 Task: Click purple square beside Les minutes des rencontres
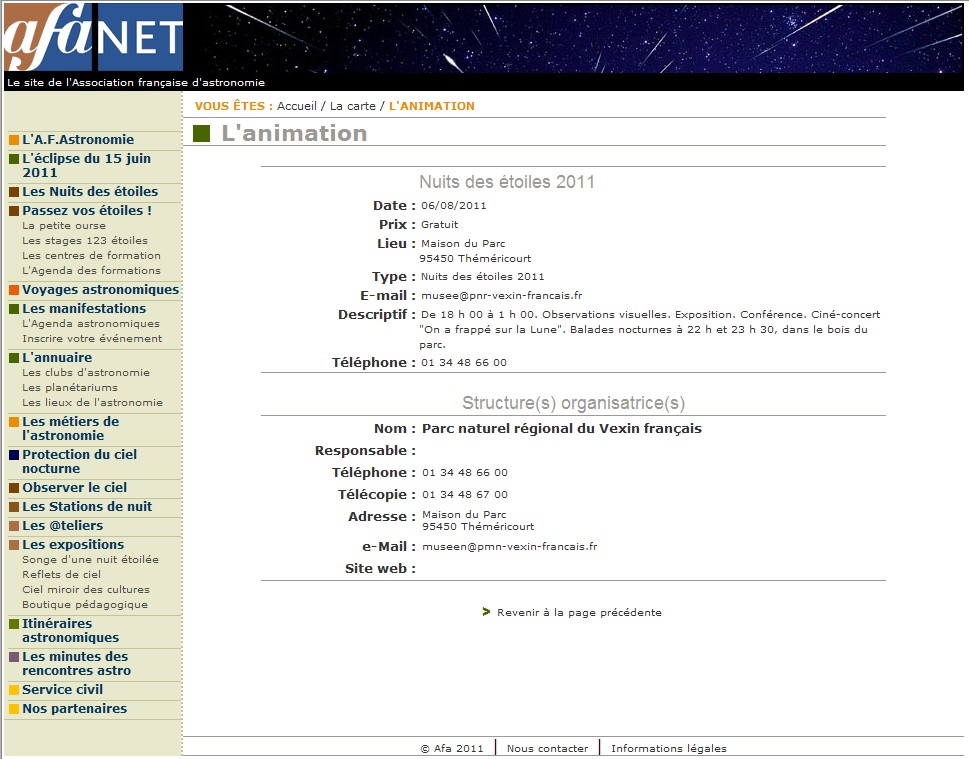[x=14, y=657]
